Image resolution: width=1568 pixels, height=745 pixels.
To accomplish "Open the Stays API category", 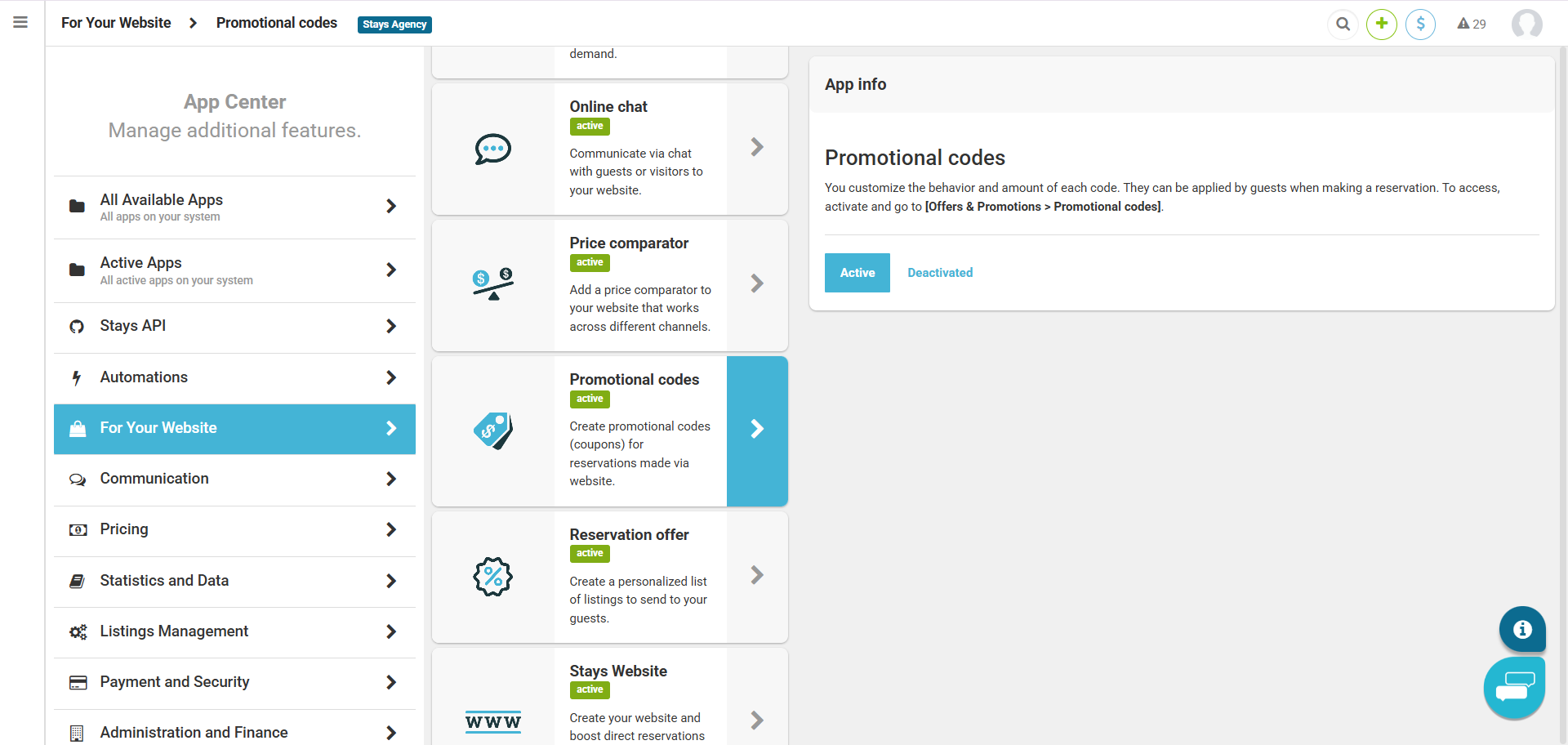I will click(234, 327).
